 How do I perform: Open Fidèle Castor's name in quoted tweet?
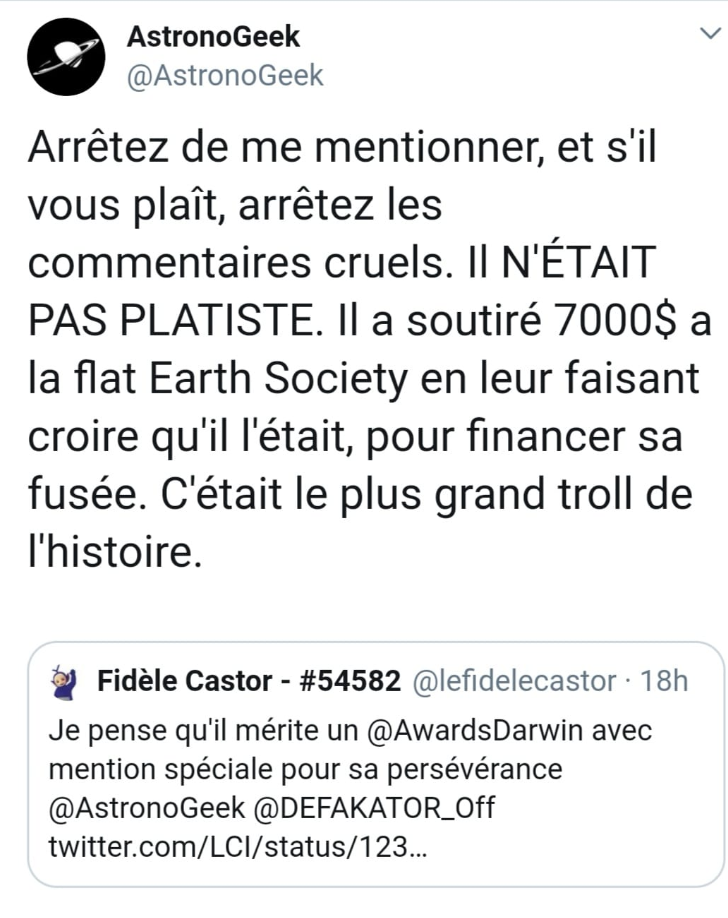click(x=185, y=682)
